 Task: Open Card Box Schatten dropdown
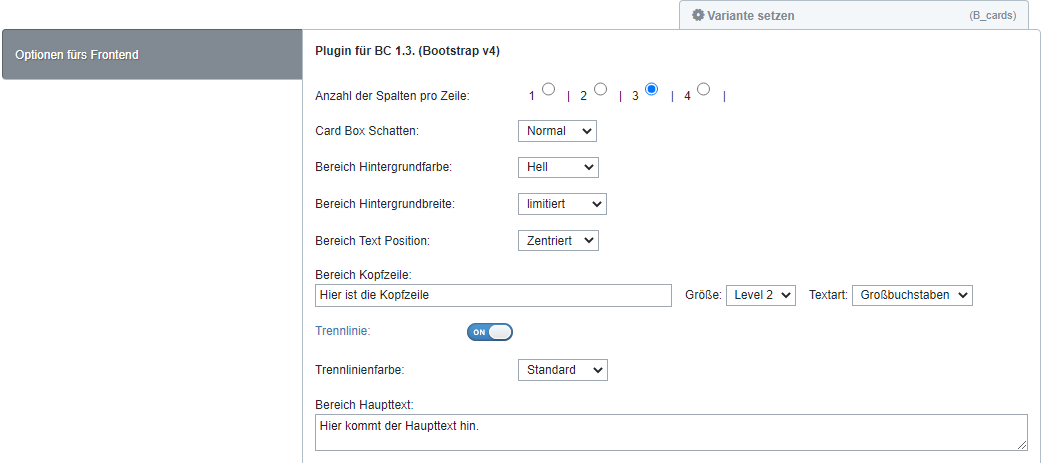pyautogui.click(x=557, y=131)
